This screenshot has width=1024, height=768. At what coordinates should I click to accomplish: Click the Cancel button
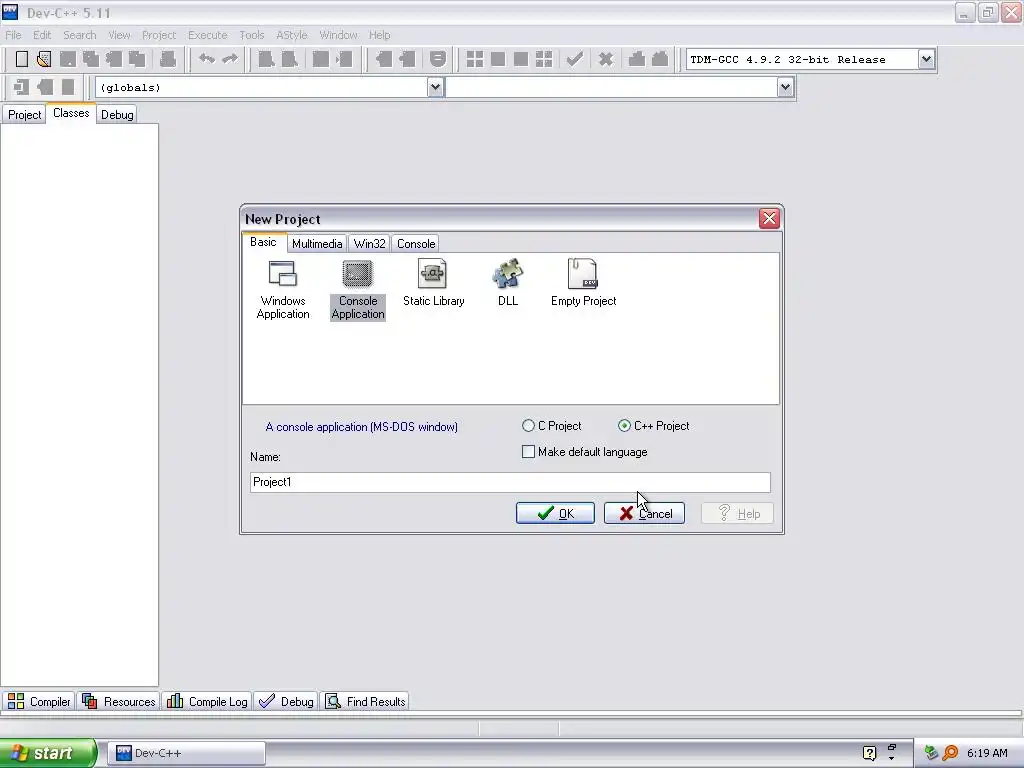644,513
